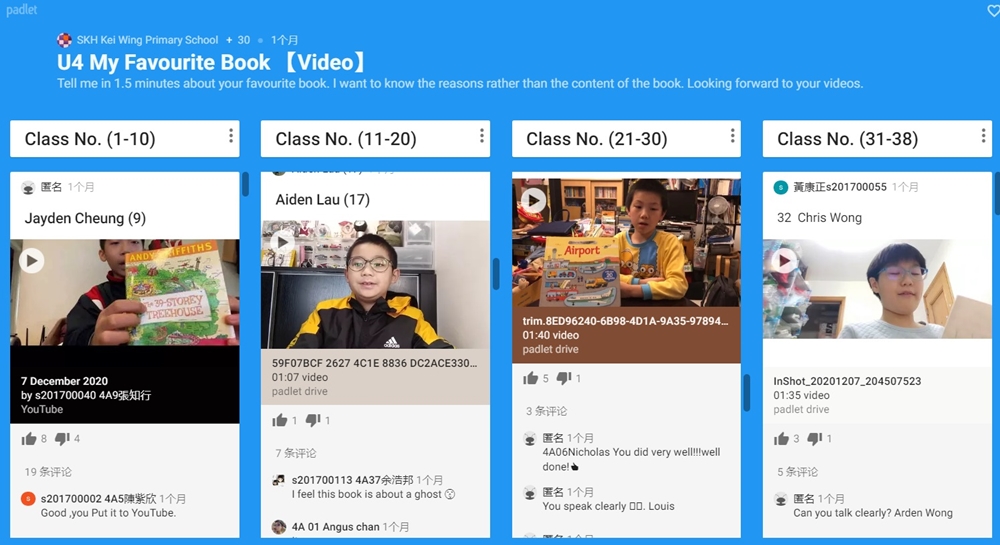Screen dimensions: 1000x545
Task: Open Class No. (21-30) column options menu
Action: coord(732,136)
